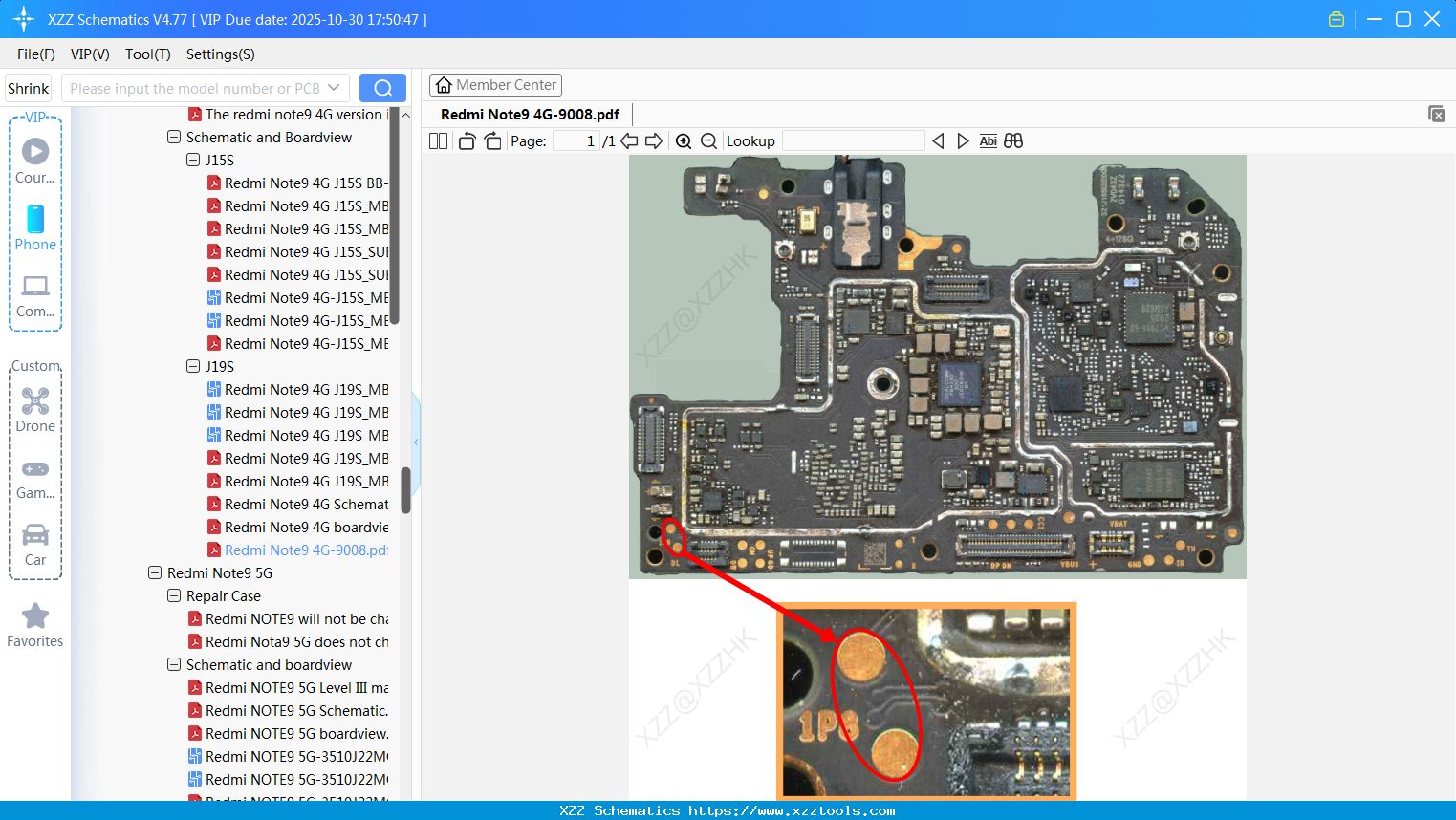Click the Lookup text input field
1456x820 pixels.
pos(853,141)
